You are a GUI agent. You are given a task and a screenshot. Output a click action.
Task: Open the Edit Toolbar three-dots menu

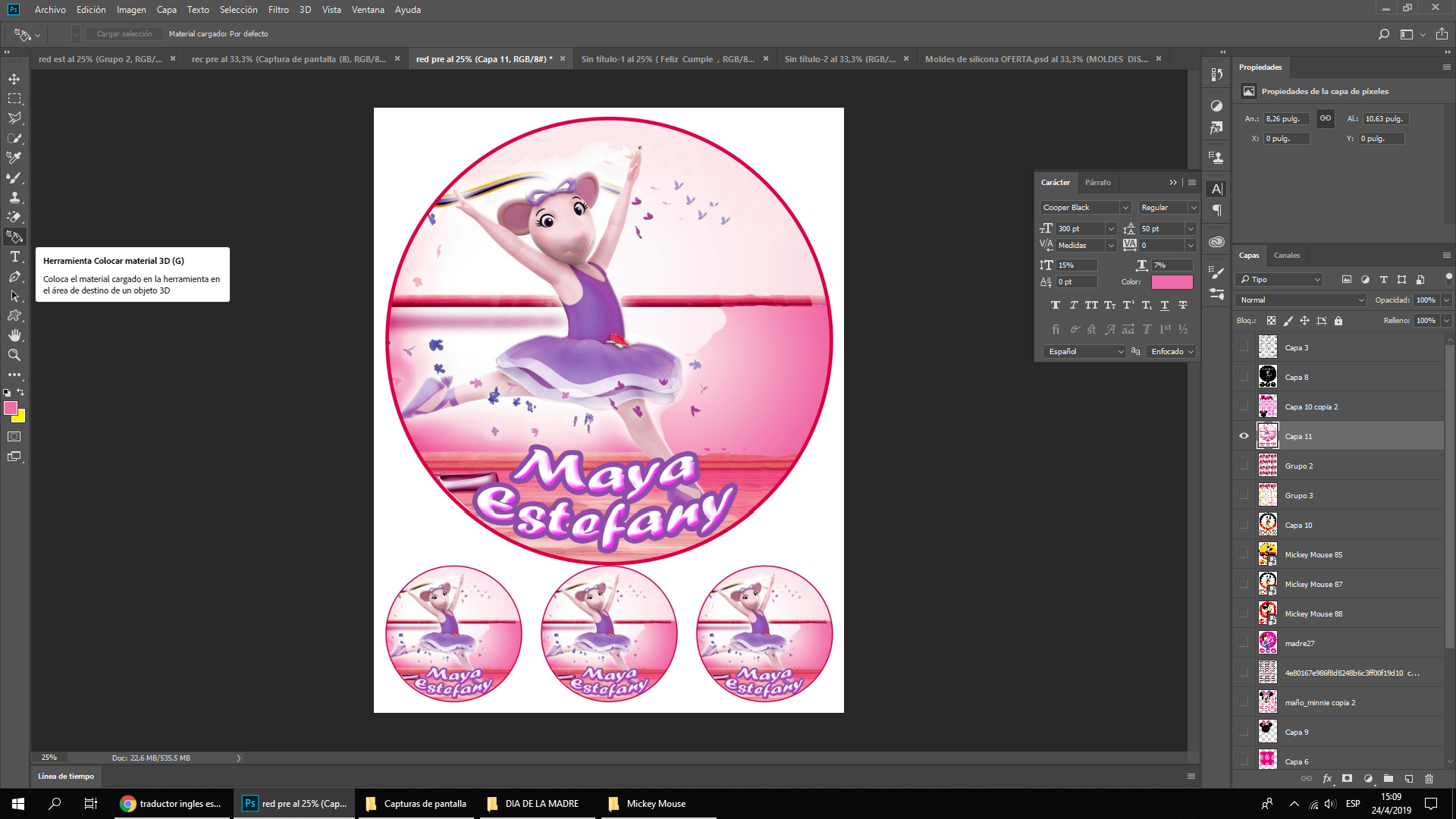(x=14, y=375)
